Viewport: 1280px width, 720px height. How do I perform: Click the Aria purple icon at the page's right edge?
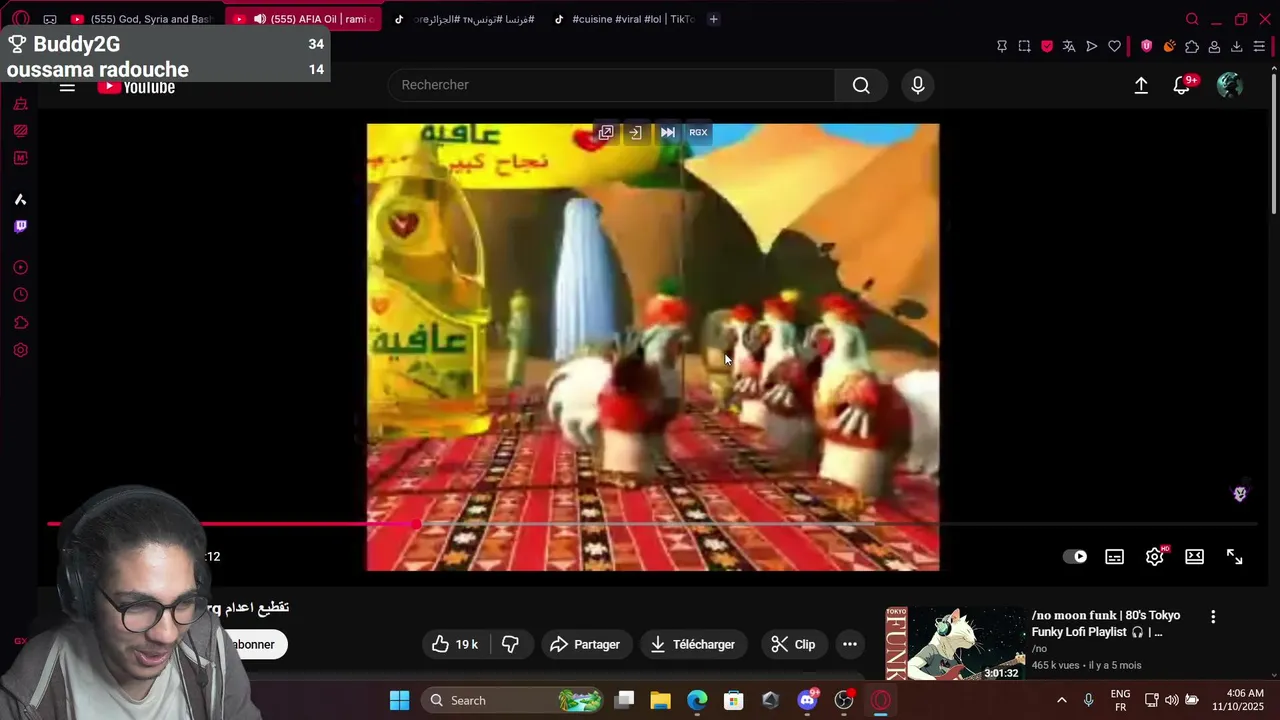click(1240, 494)
